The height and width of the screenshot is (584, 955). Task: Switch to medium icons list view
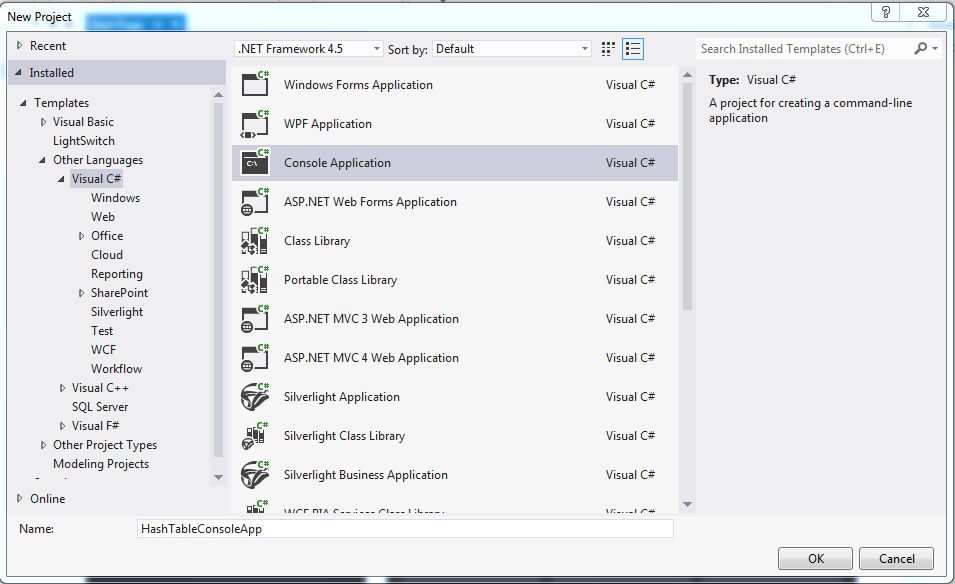[x=633, y=49]
